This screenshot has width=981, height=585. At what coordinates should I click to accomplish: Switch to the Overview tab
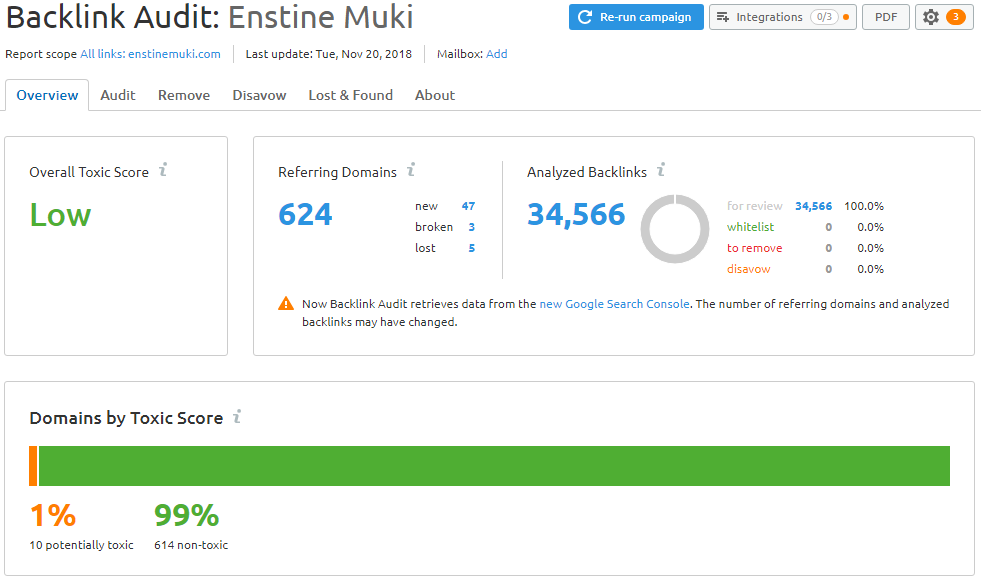(x=47, y=95)
